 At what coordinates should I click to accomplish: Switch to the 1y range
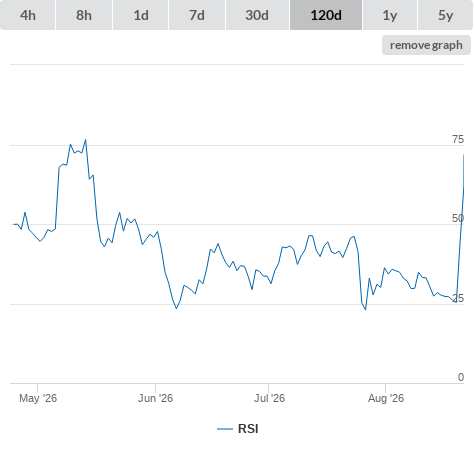390,15
